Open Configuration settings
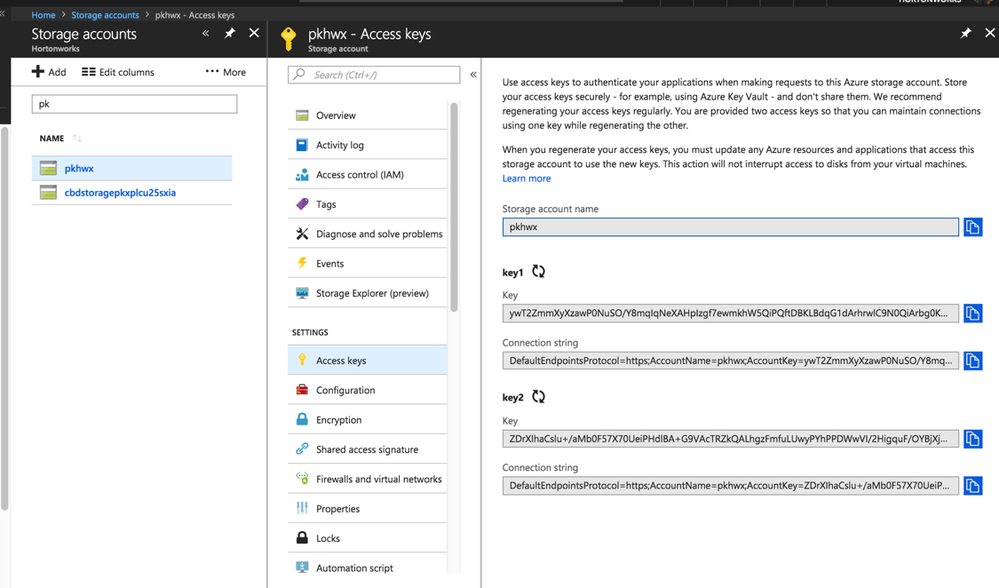This screenshot has width=999, height=588. 368,390
